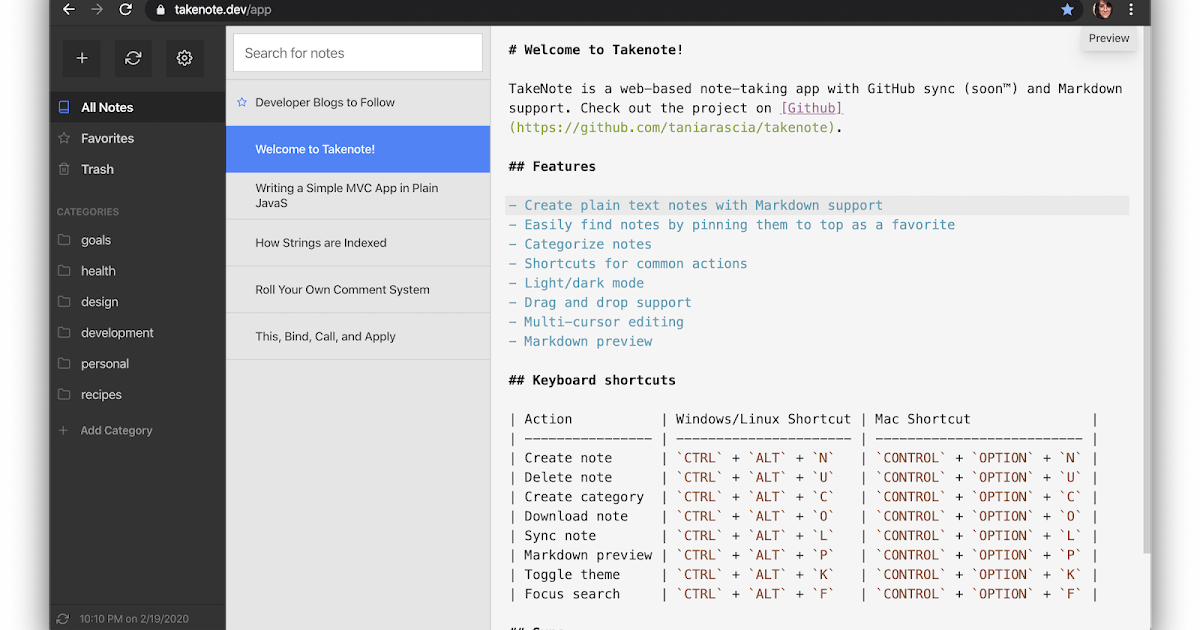Open settings with the gear icon

click(184, 58)
